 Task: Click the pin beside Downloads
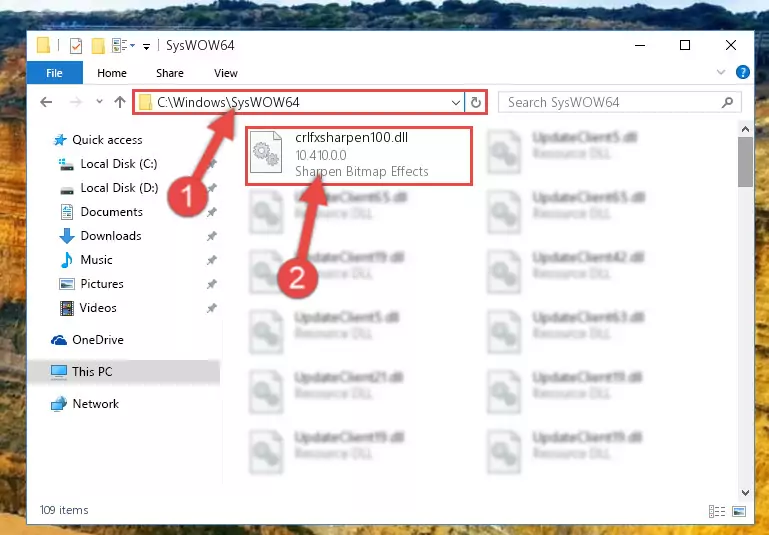[x=211, y=236]
